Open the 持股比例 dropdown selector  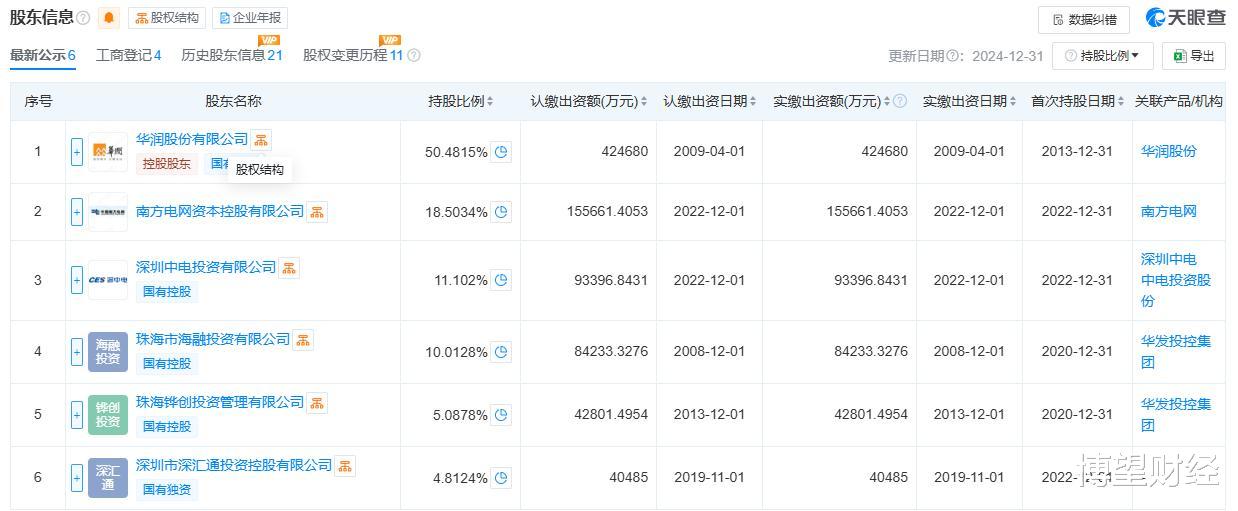coord(1102,56)
